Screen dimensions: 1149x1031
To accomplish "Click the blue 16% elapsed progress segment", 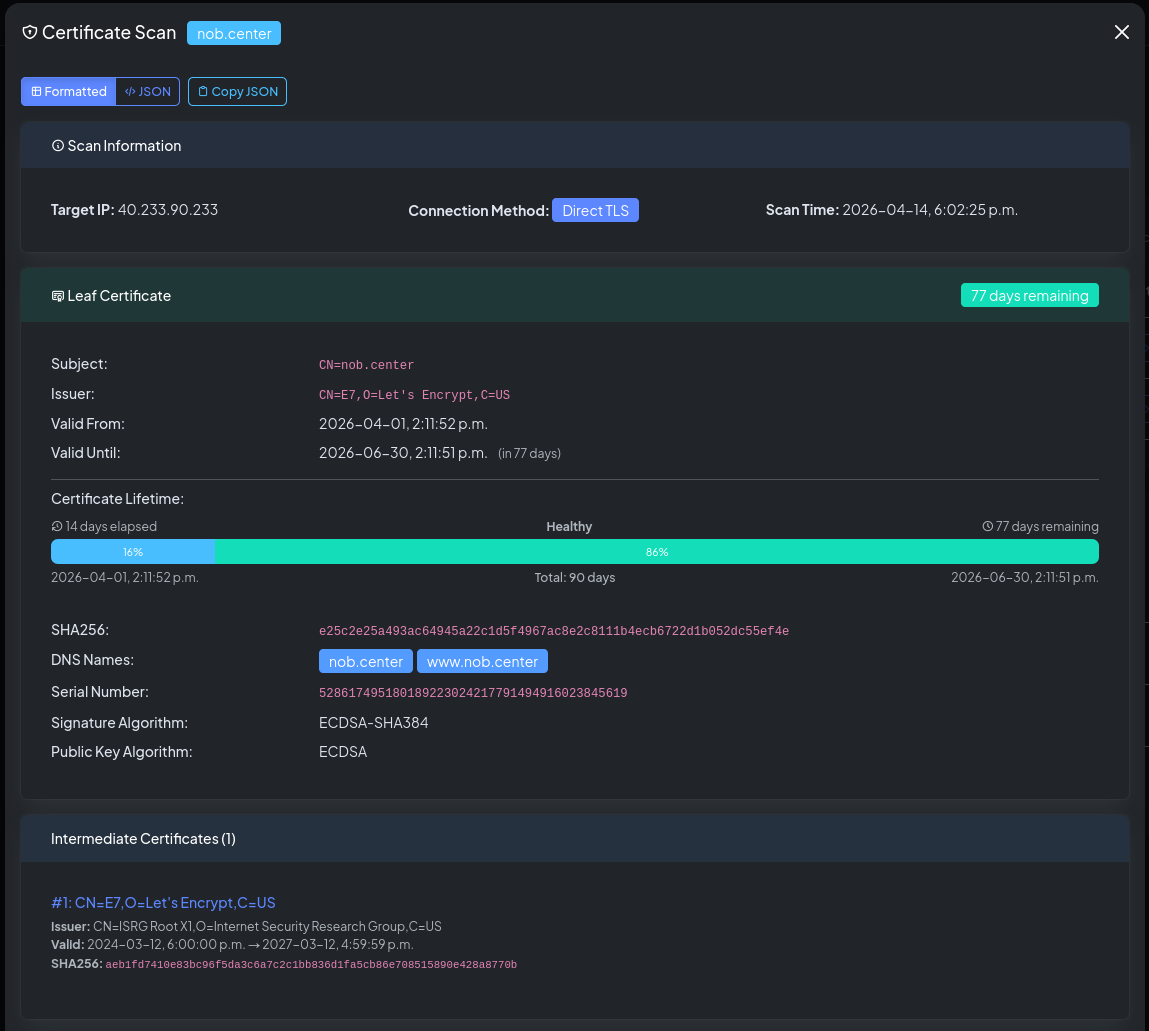I will pyautogui.click(x=133, y=552).
